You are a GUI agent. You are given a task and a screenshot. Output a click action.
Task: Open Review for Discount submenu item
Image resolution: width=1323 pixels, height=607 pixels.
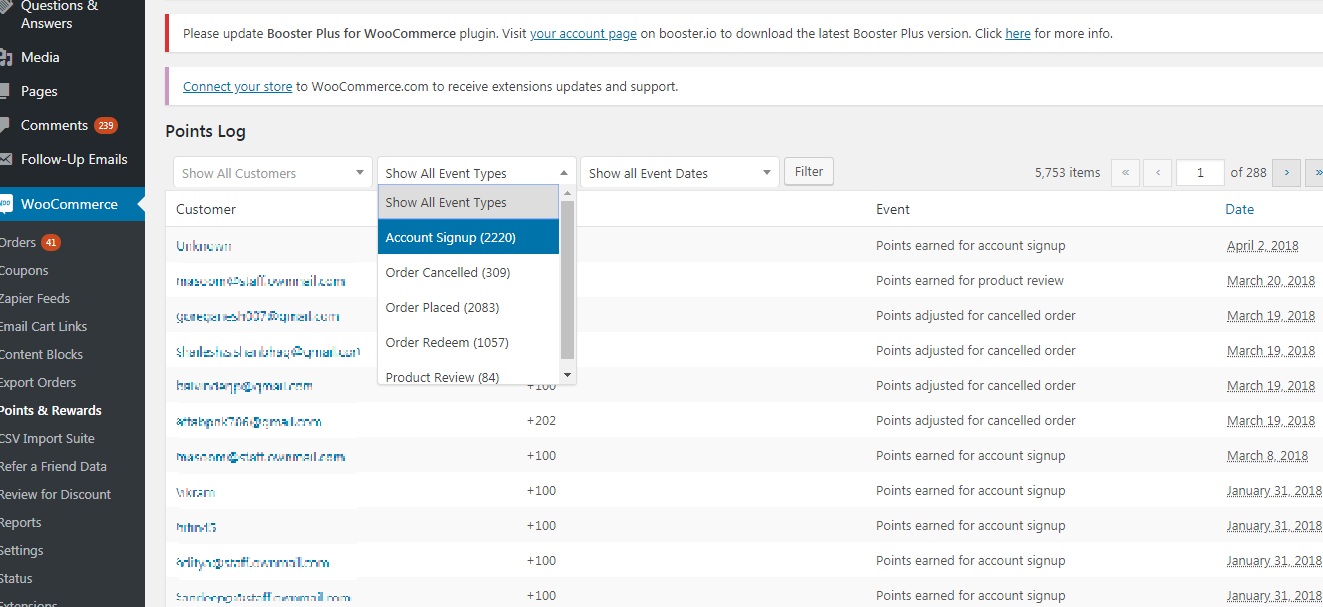pos(55,494)
